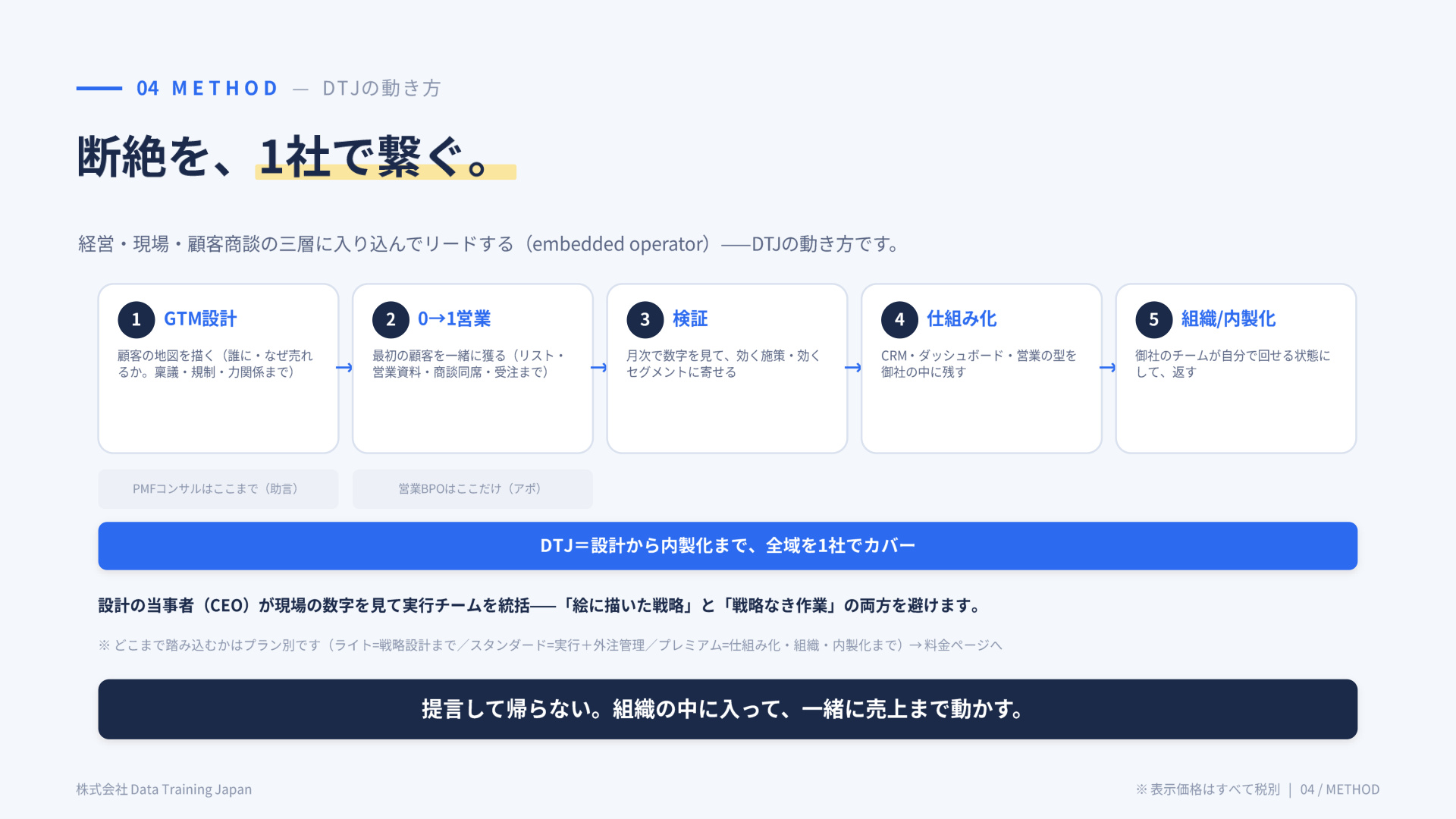Click the CRM・ダッシュボード description text
Screen dimensions: 1456x819
click(x=978, y=364)
